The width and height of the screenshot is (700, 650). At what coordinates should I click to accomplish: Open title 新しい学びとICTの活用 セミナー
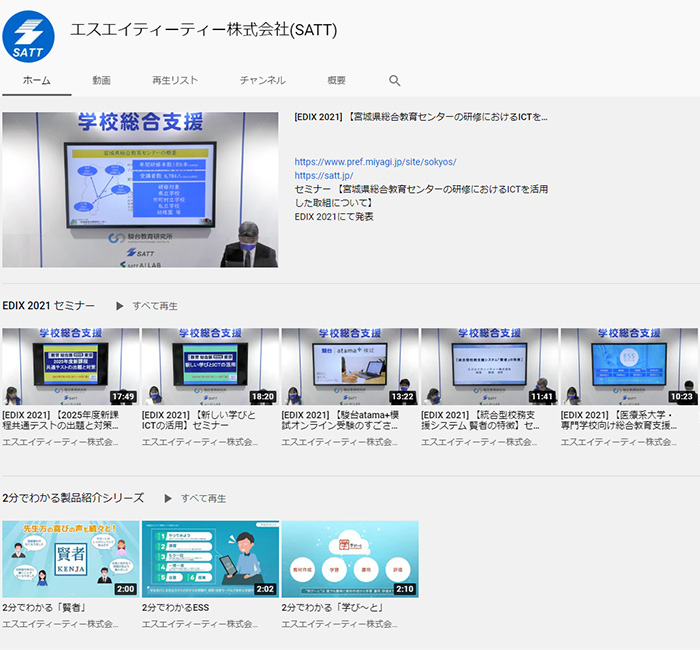pos(199,421)
